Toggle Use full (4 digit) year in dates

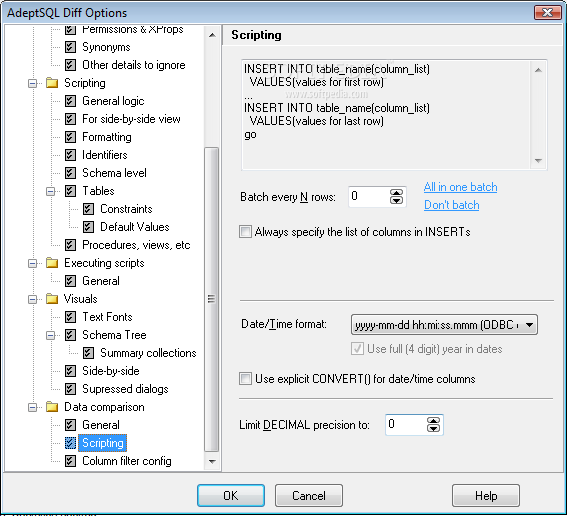[x=357, y=349]
